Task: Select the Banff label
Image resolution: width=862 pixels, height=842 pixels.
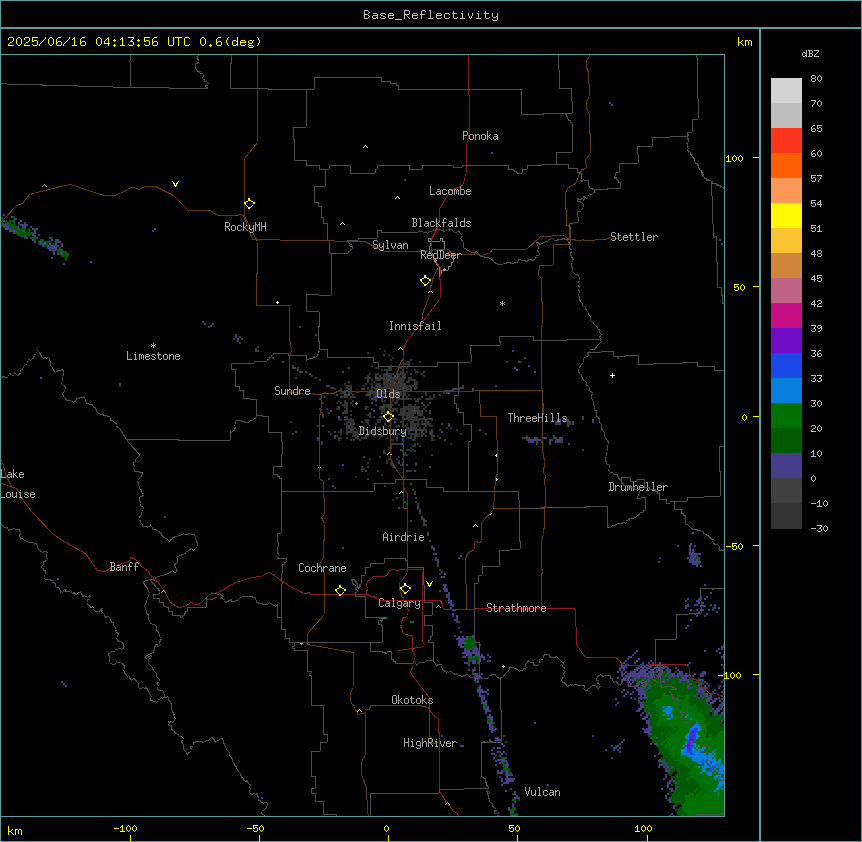Action: 124,567
